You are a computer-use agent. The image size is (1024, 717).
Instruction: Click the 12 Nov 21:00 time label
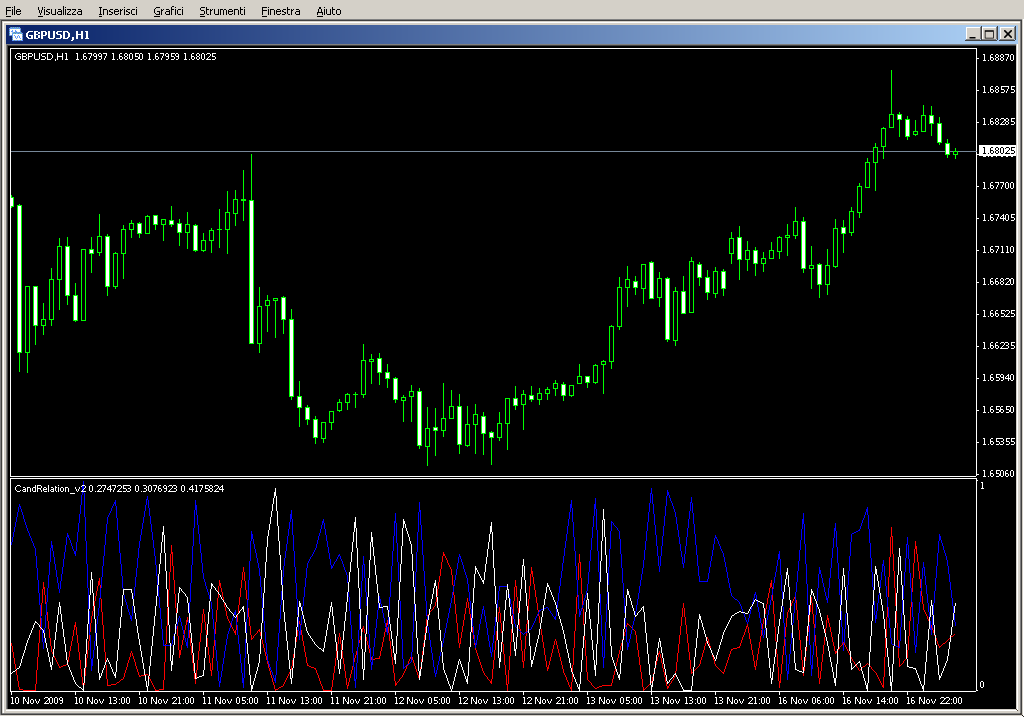click(x=550, y=701)
